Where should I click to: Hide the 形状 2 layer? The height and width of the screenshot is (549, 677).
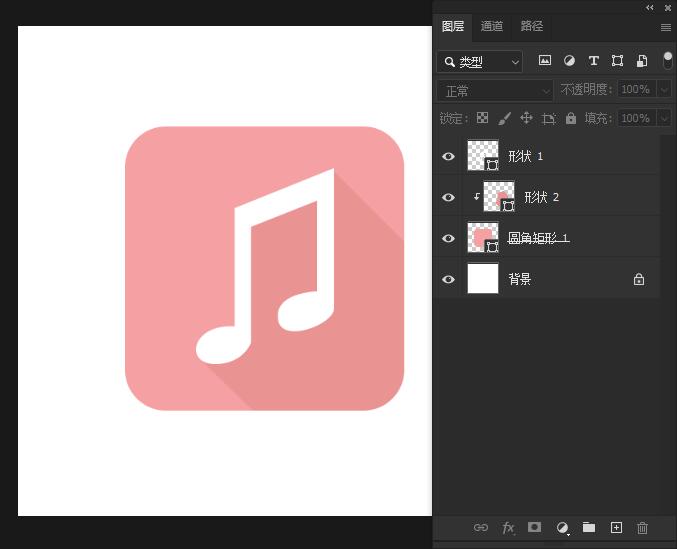pyautogui.click(x=448, y=197)
